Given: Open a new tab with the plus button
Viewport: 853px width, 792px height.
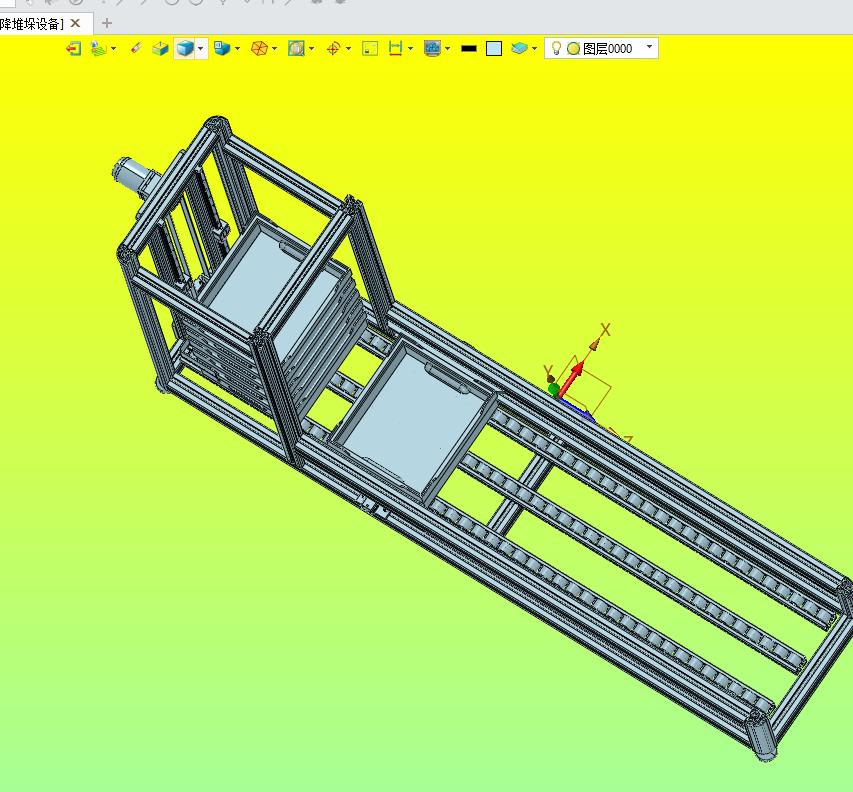Looking at the screenshot, I should click(107, 23).
